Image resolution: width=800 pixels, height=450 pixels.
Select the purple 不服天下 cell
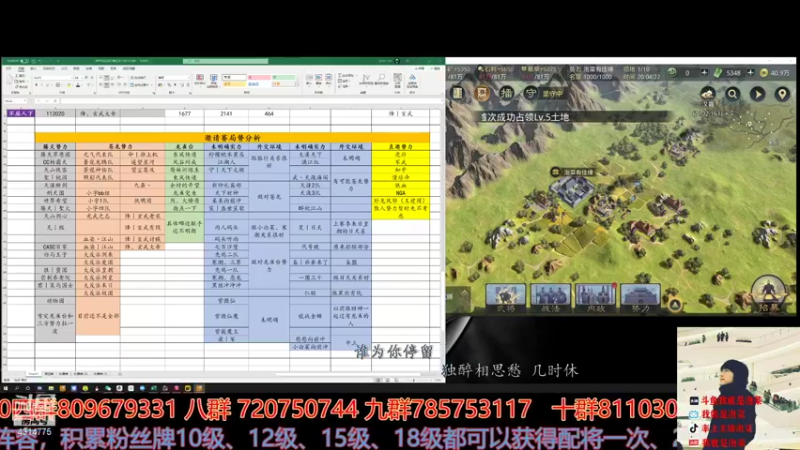click(20, 113)
